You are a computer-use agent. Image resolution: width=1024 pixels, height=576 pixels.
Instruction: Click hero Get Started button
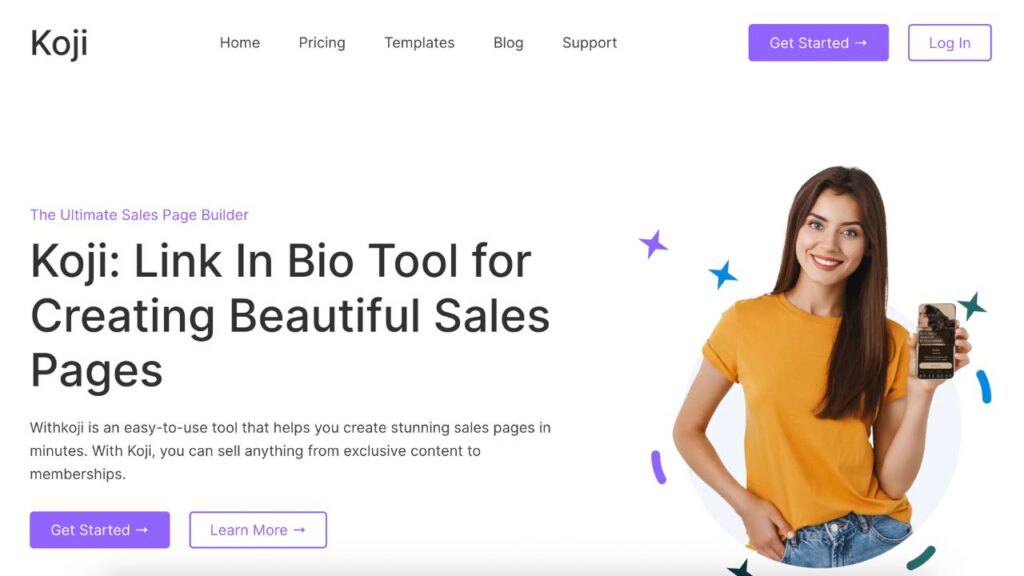(x=99, y=530)
